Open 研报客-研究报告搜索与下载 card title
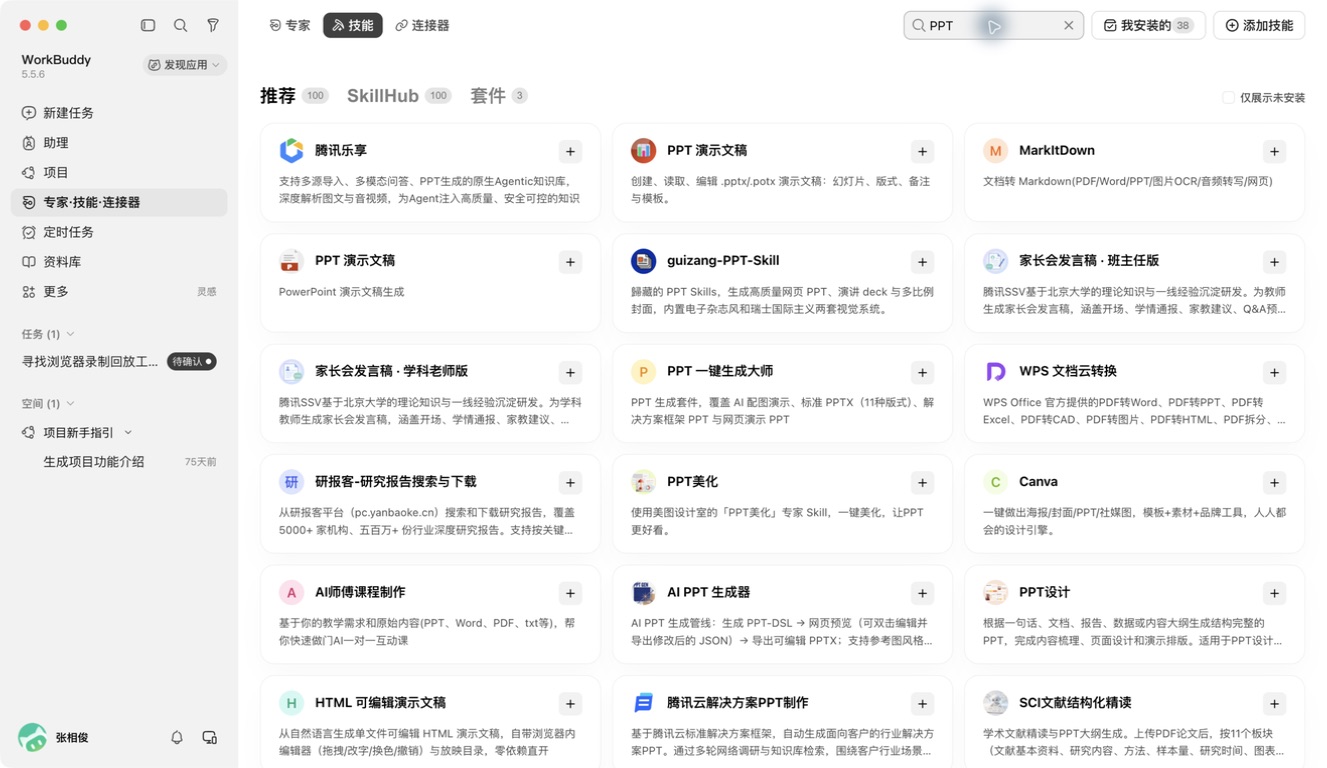1327x768 pixels. coord(395,481)
